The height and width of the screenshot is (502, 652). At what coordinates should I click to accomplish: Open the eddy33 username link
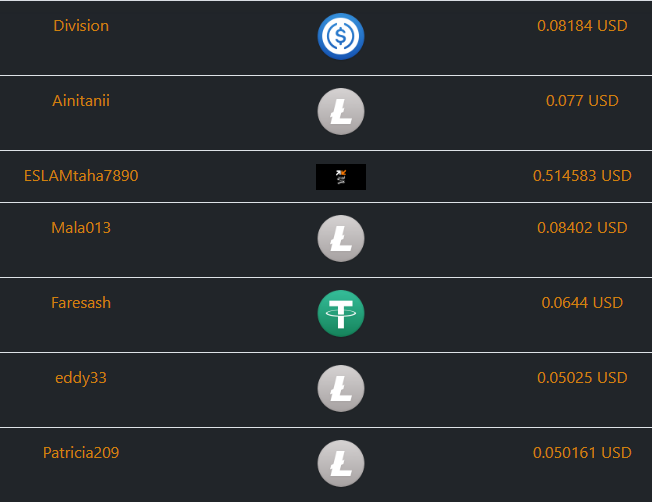tap(81, 378)
